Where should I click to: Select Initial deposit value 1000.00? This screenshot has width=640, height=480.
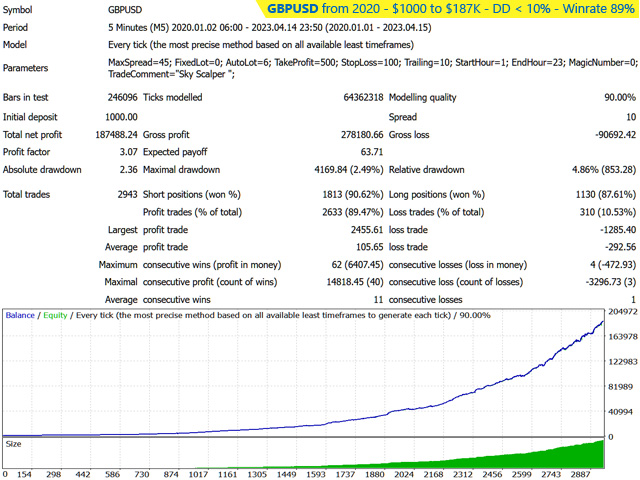[121, 117]
